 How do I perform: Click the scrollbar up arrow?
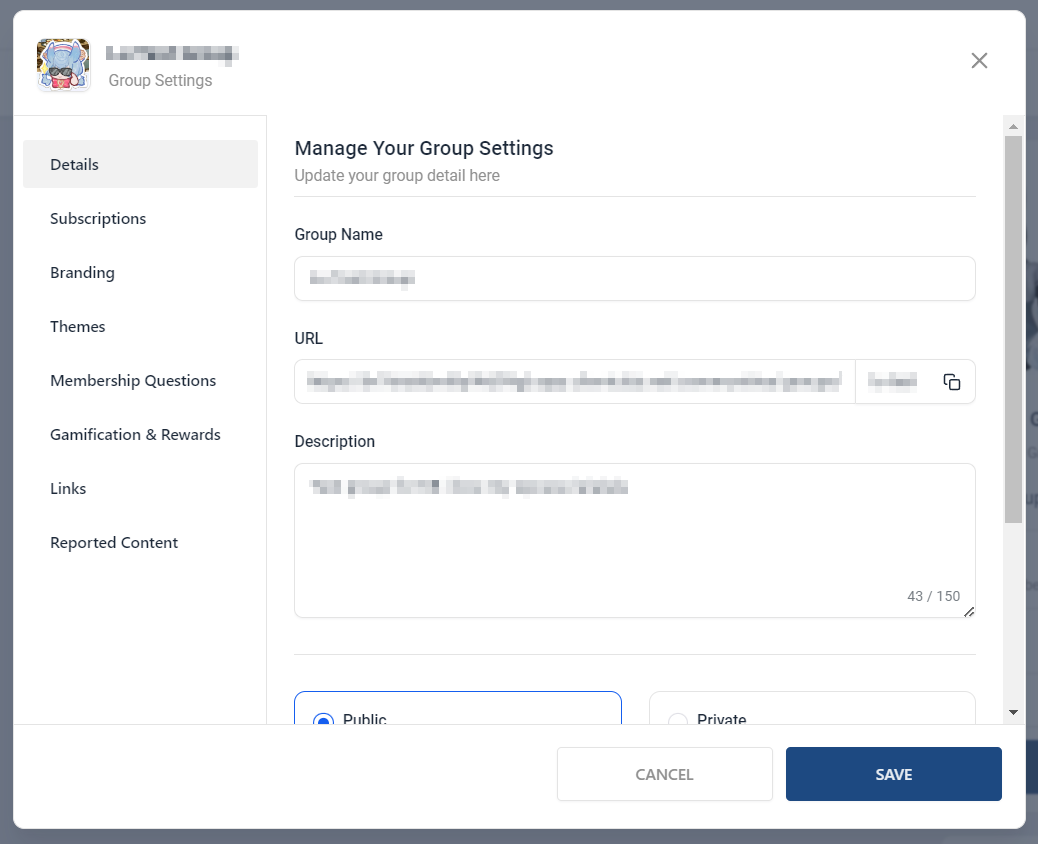[1013, 127]
